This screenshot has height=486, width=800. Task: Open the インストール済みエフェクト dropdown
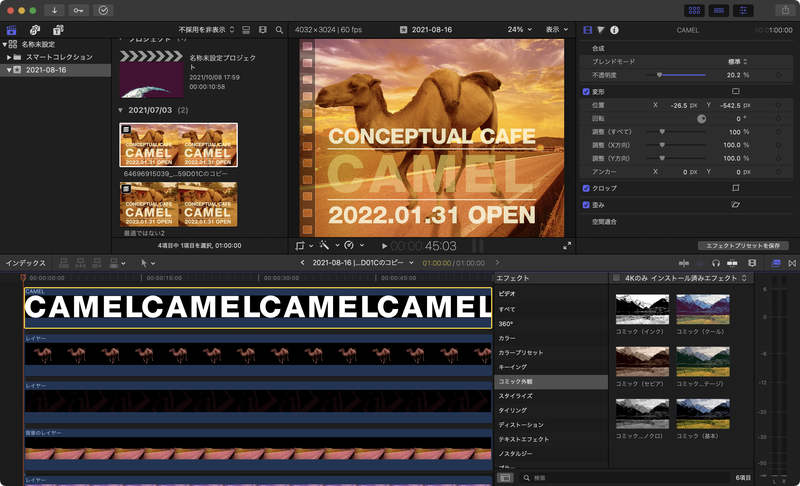(x=698, y=278)
